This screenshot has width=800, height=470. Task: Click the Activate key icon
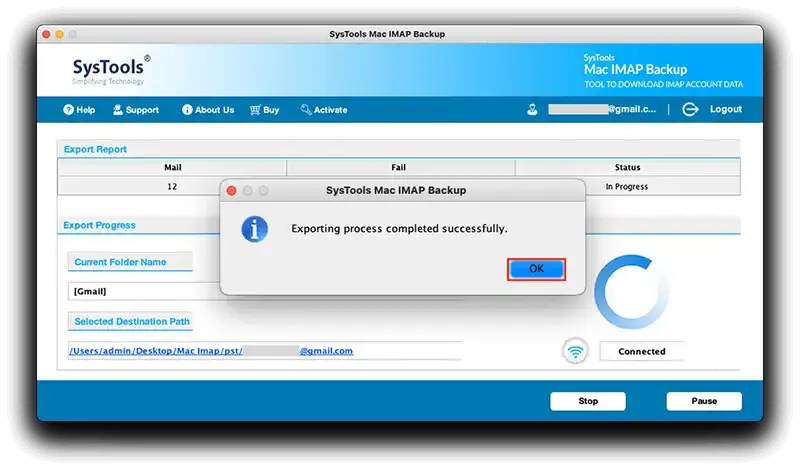tap(306, 110)
